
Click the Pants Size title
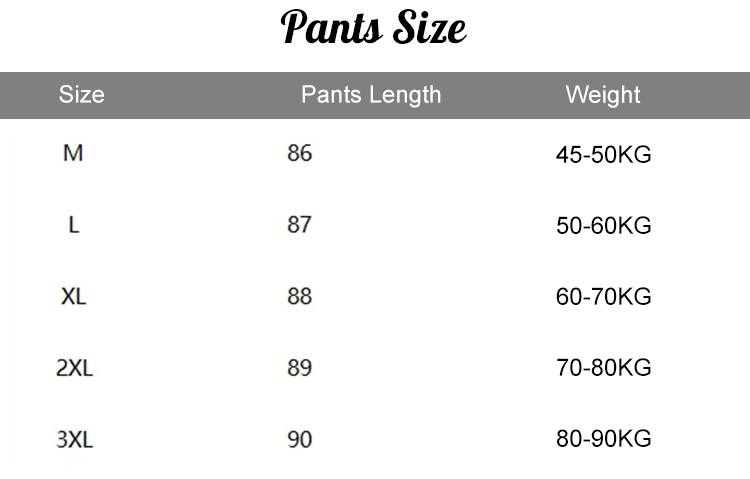tap(374, 28)
